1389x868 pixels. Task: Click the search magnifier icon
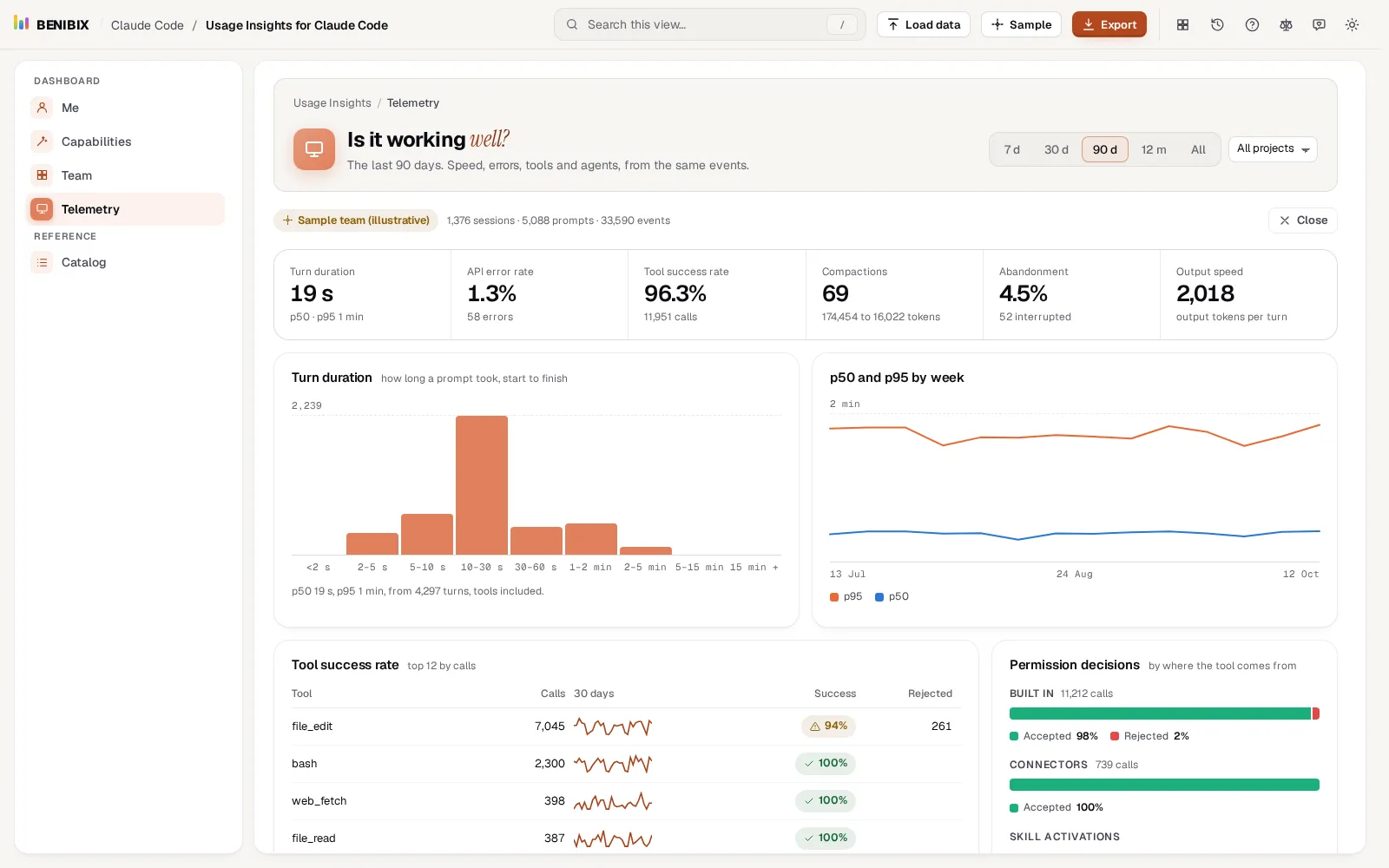(572, 24)
